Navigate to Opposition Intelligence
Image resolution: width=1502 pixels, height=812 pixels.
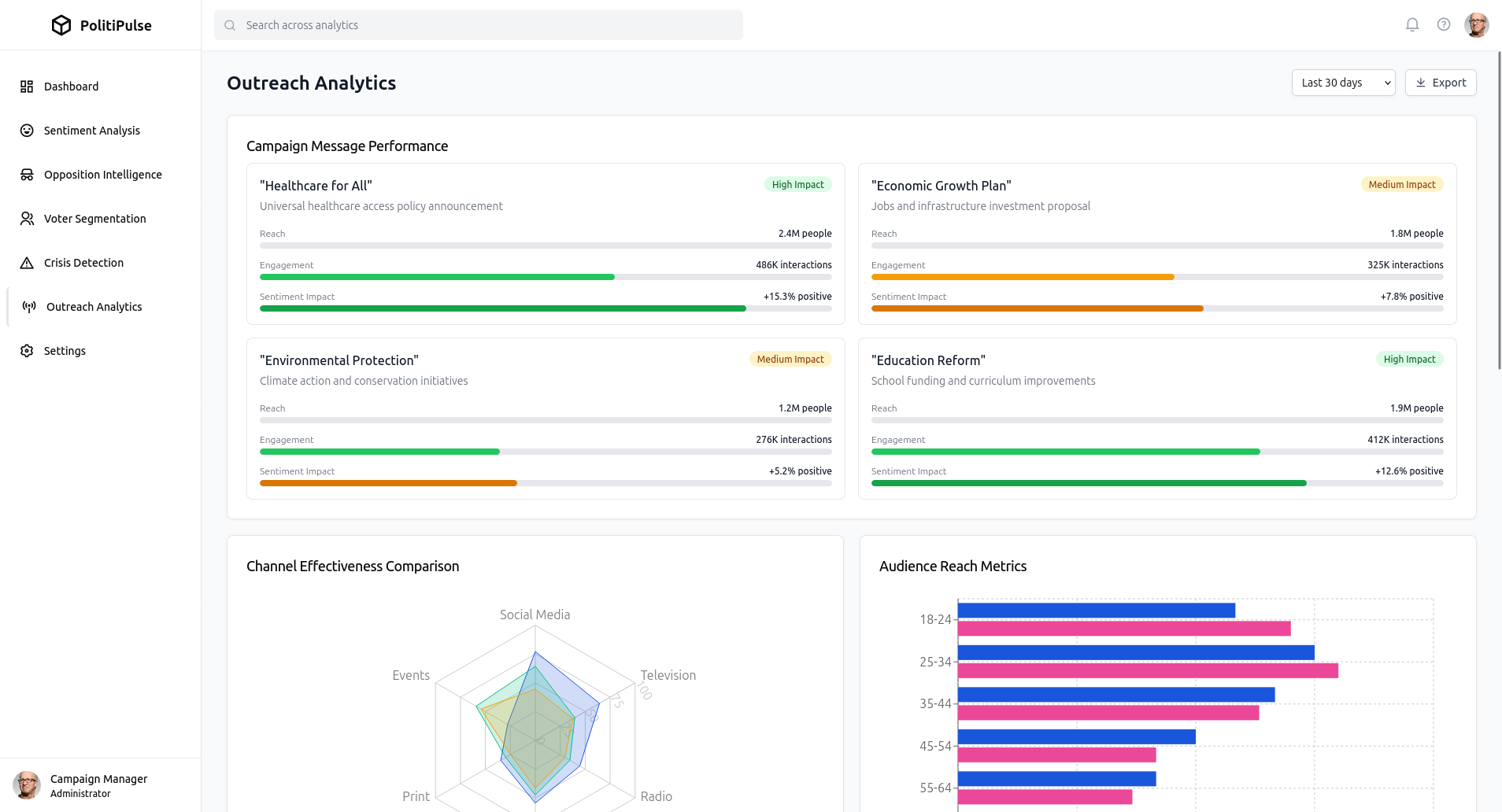pos(101,175)
